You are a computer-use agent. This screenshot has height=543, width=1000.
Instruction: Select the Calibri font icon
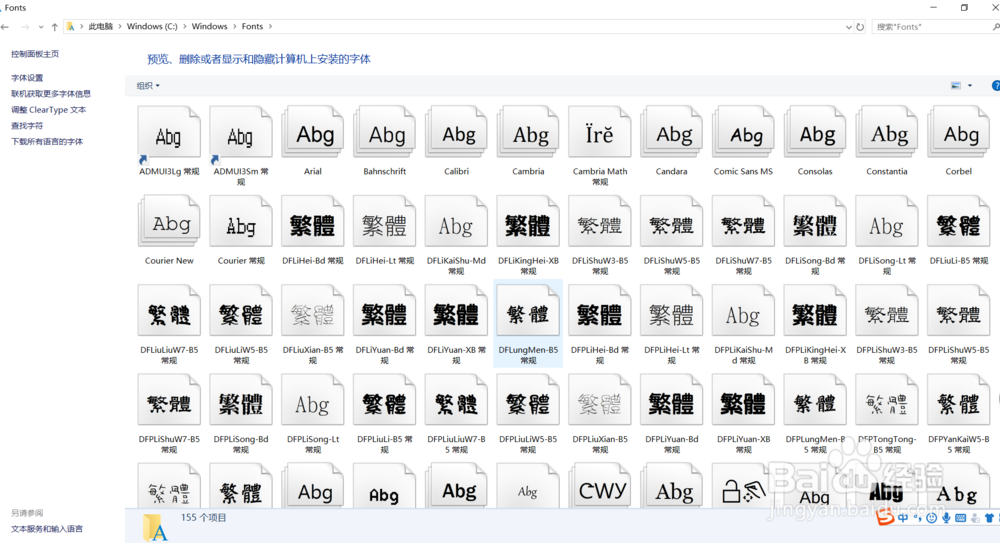coord(457,133)
